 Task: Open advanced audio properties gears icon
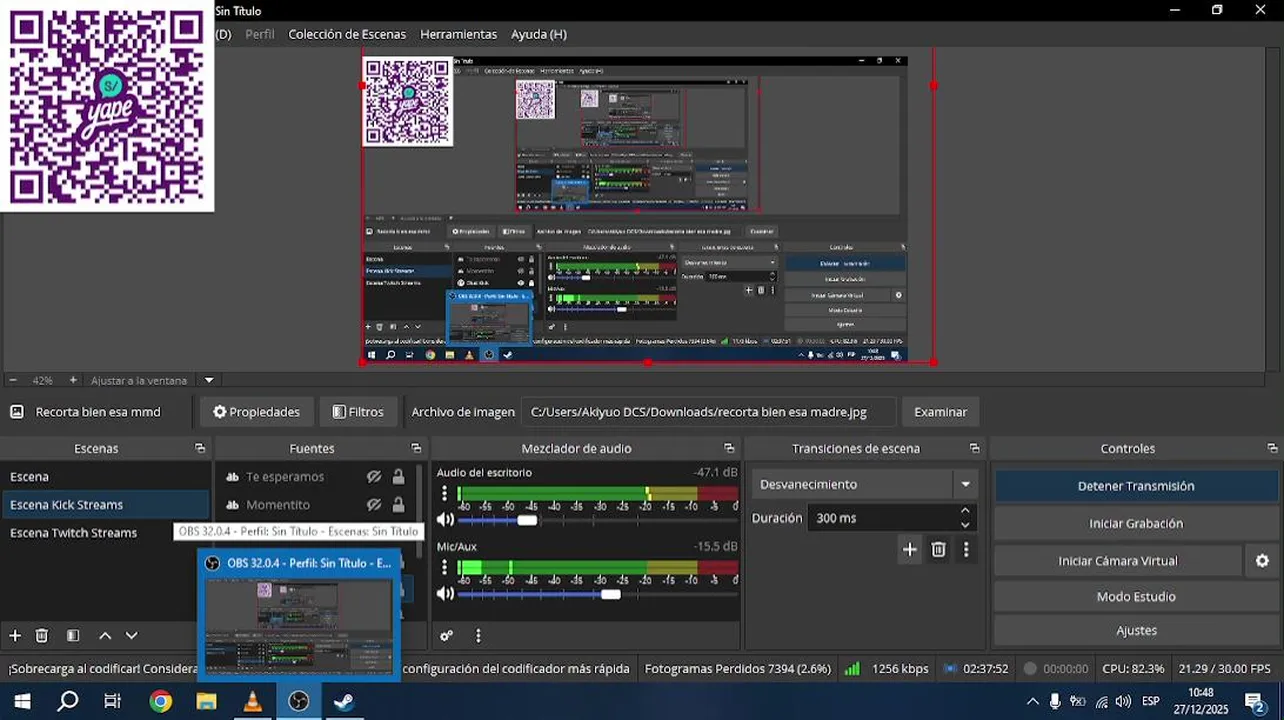coord(447,635)
